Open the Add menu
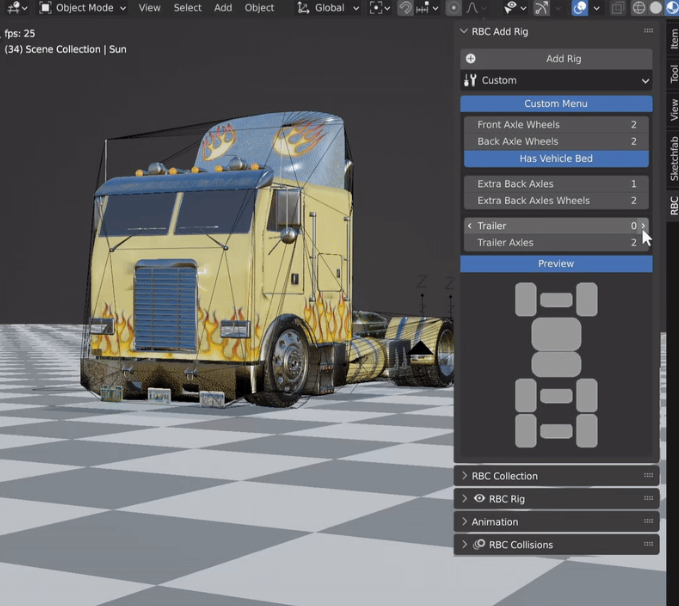 point(223,8)
